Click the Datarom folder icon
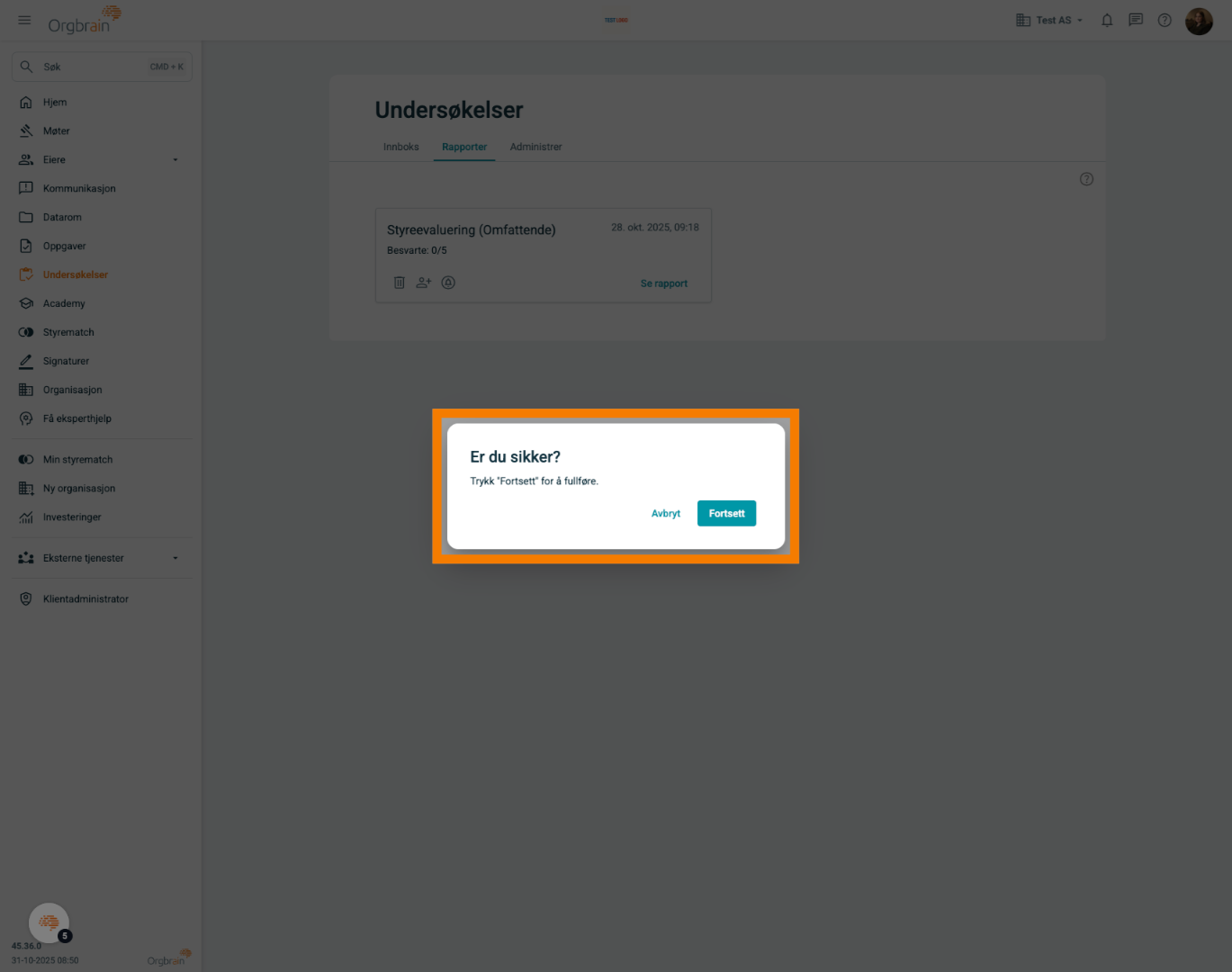This screenshot has width=1232, height=972. coord(26,218)
